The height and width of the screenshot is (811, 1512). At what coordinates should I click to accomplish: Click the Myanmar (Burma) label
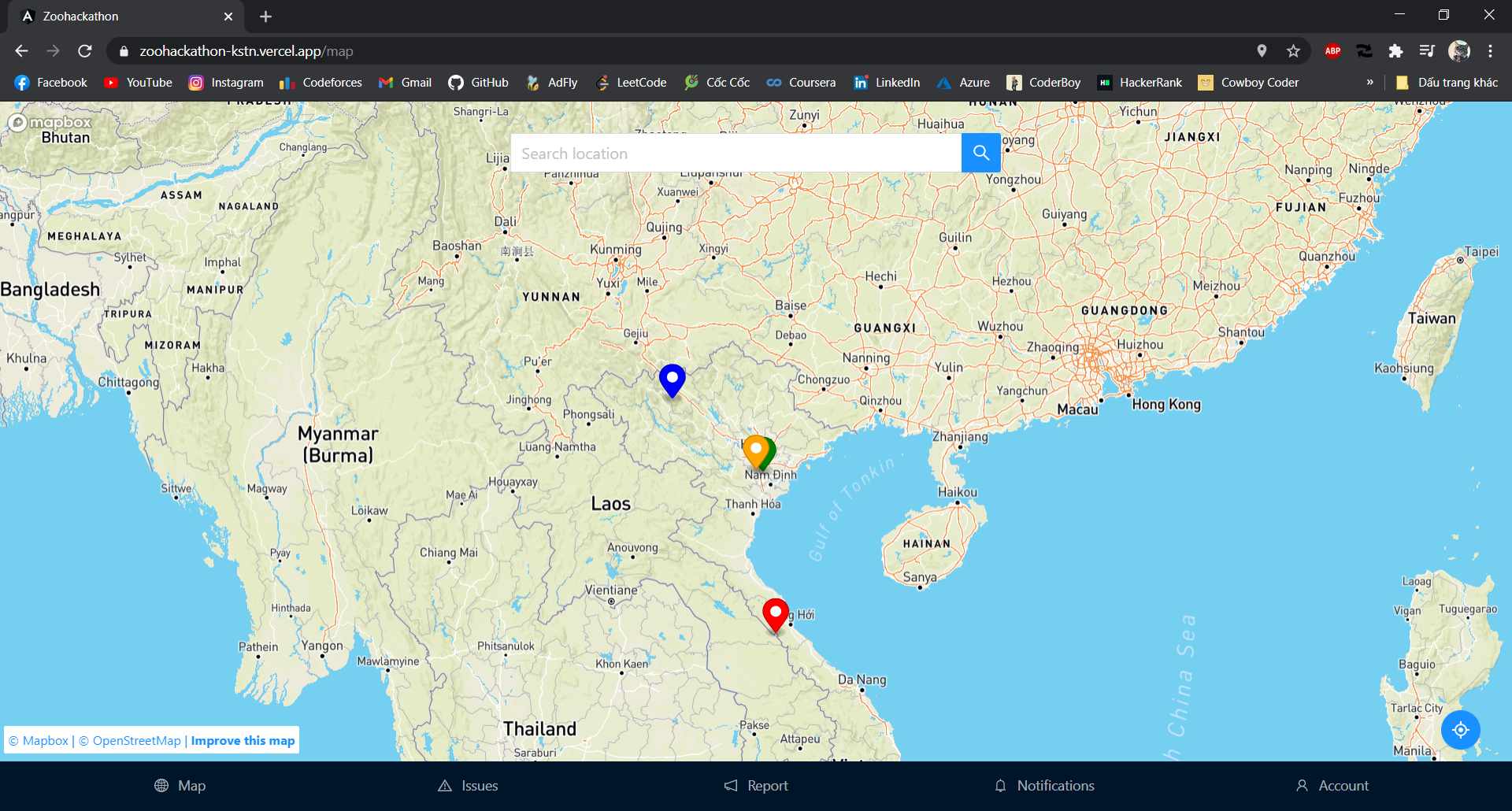pyautogui.click(x=338, y=444)
